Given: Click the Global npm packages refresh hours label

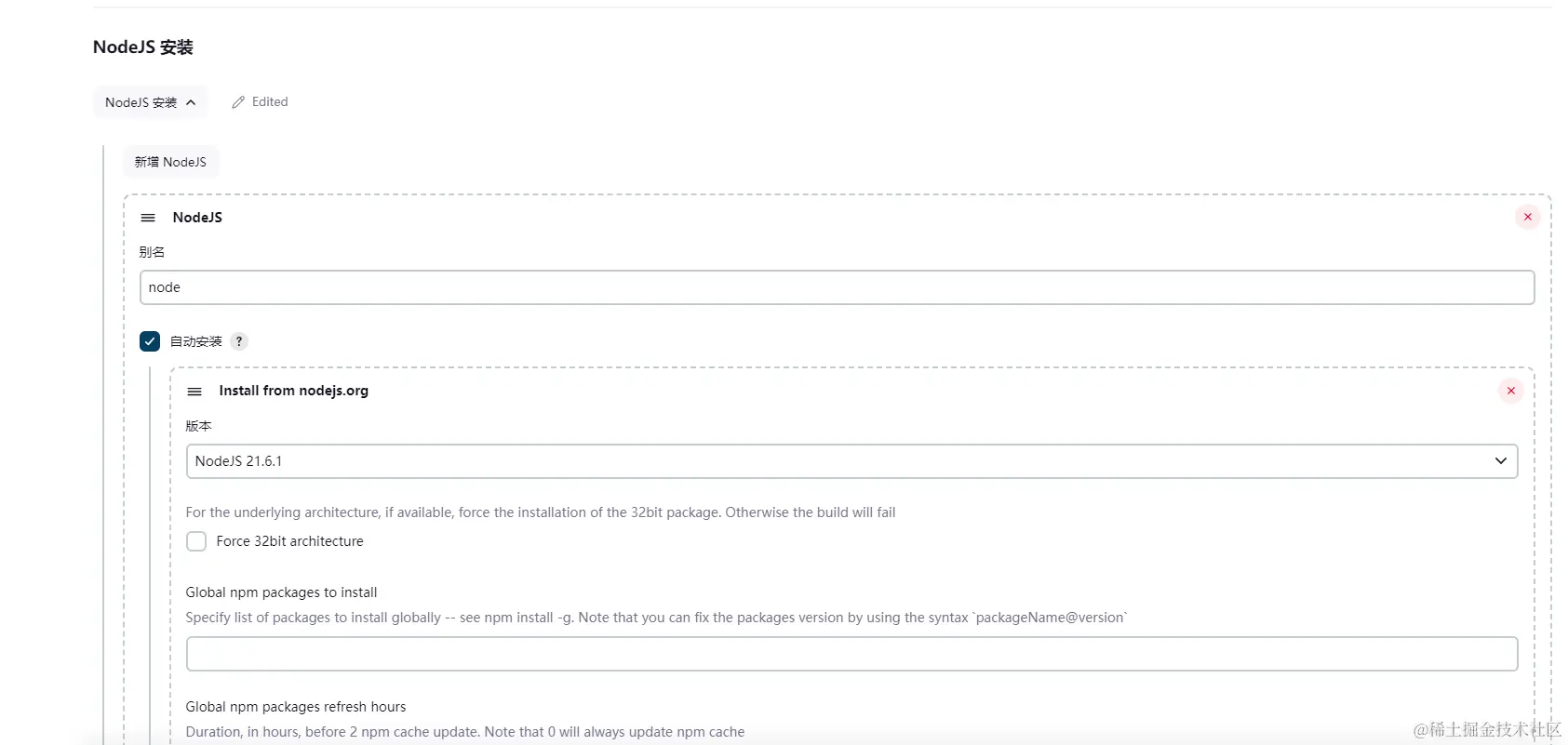Looking at the screenshot, I should (296, 707).
